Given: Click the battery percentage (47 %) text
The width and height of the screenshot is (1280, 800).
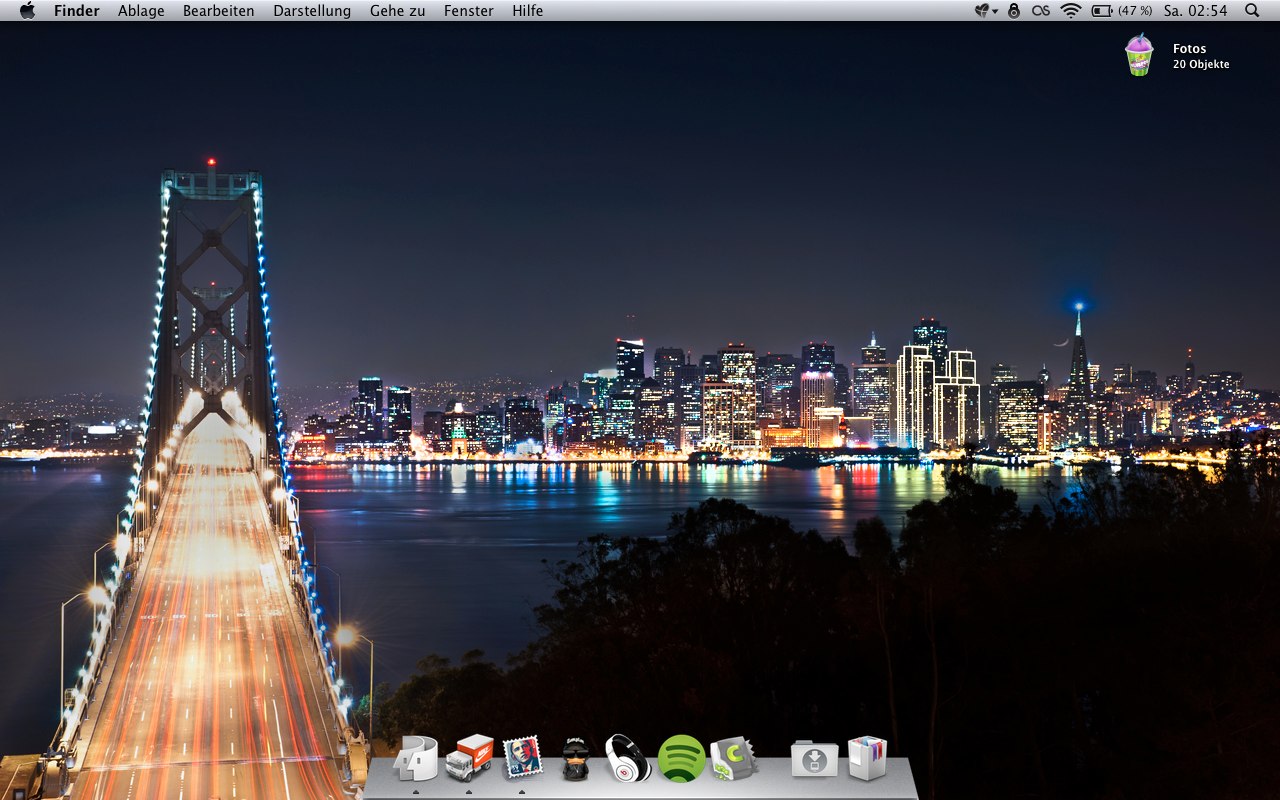Looking at the screenshot, I should [1135, 11].
